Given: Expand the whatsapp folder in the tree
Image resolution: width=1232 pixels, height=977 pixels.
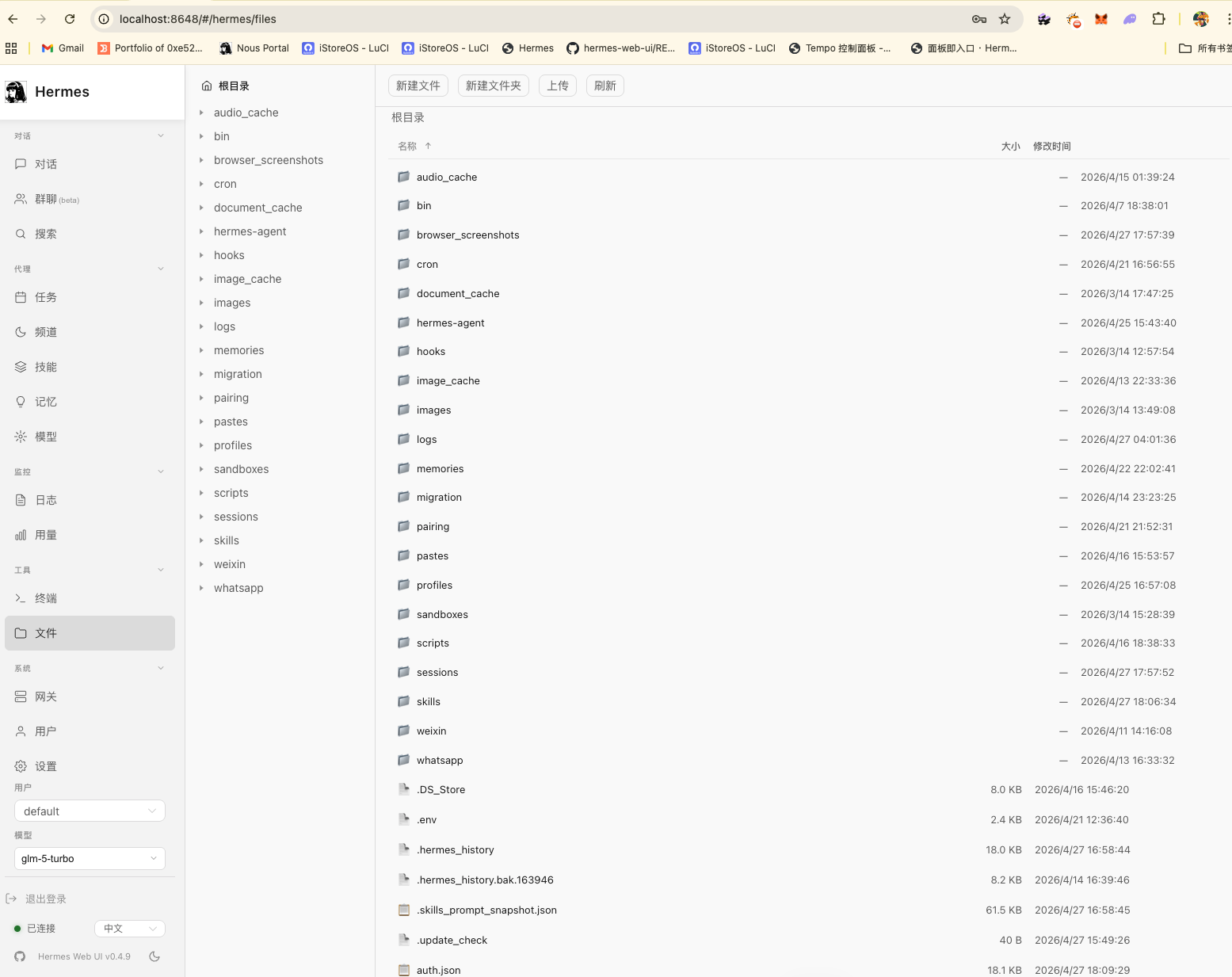Looking at the screenshot, I should tap(202, 588).
